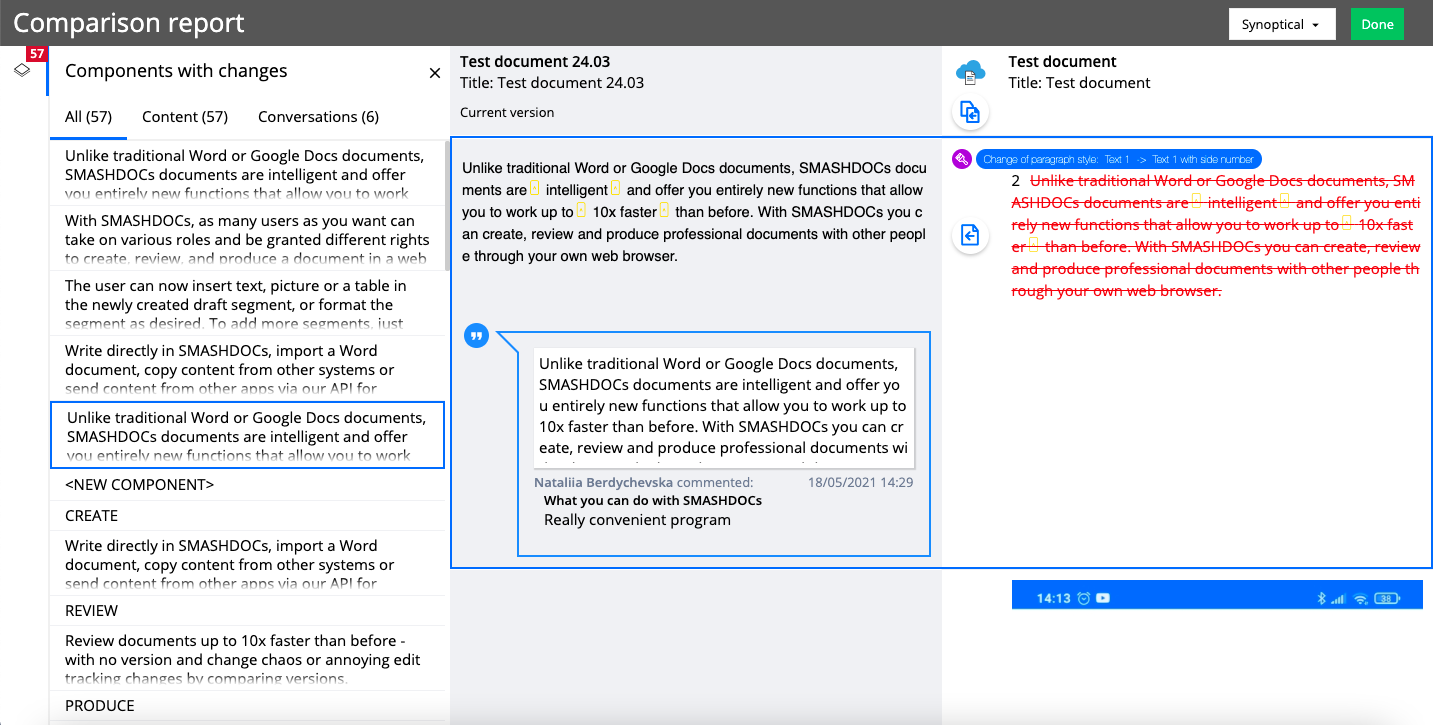1433x725 pixels.
Task: Click the purple paragraph style change icon
Action: 961,159
